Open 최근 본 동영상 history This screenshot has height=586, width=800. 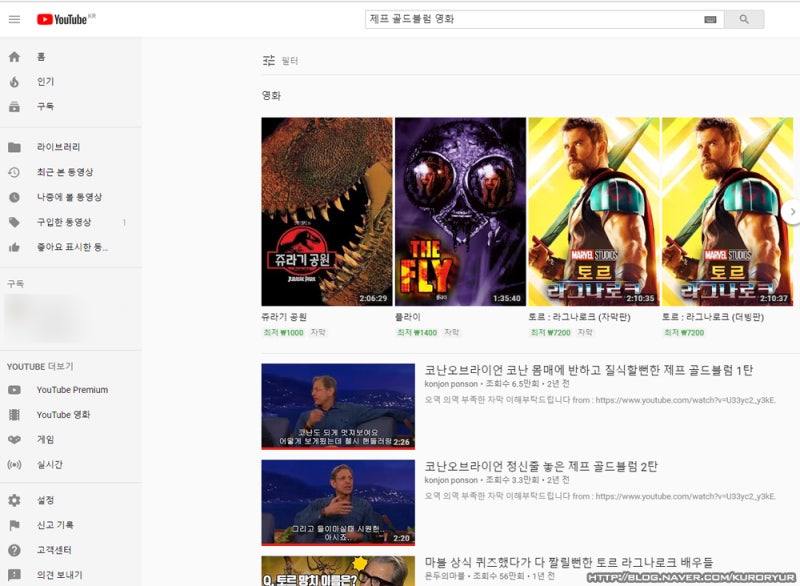65,172
